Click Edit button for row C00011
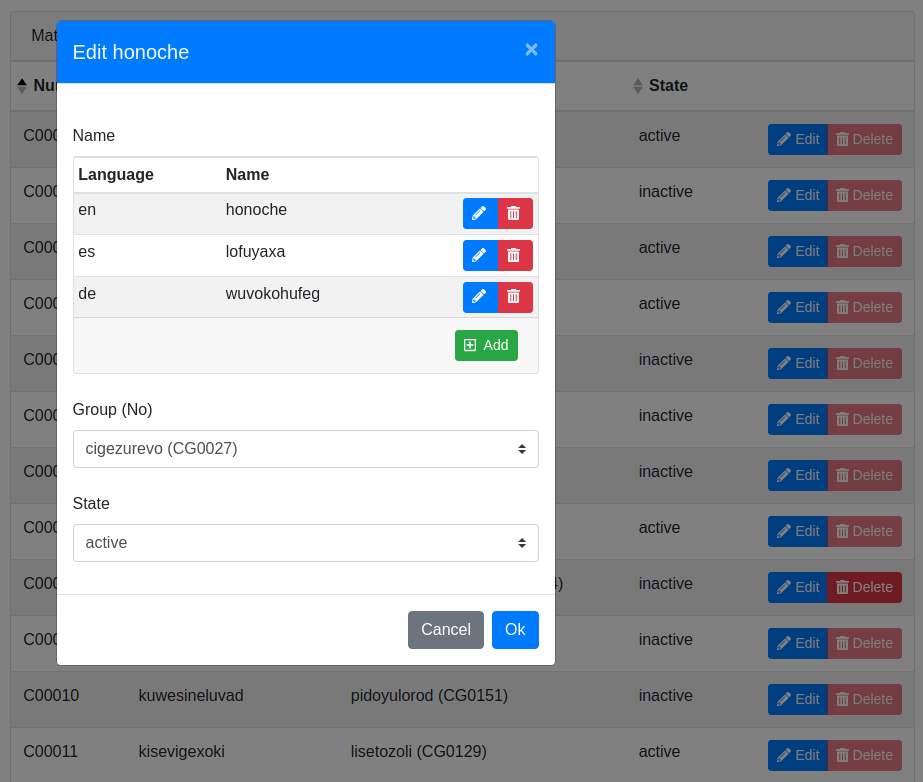 pyautogui.click(x=797, y=755)
